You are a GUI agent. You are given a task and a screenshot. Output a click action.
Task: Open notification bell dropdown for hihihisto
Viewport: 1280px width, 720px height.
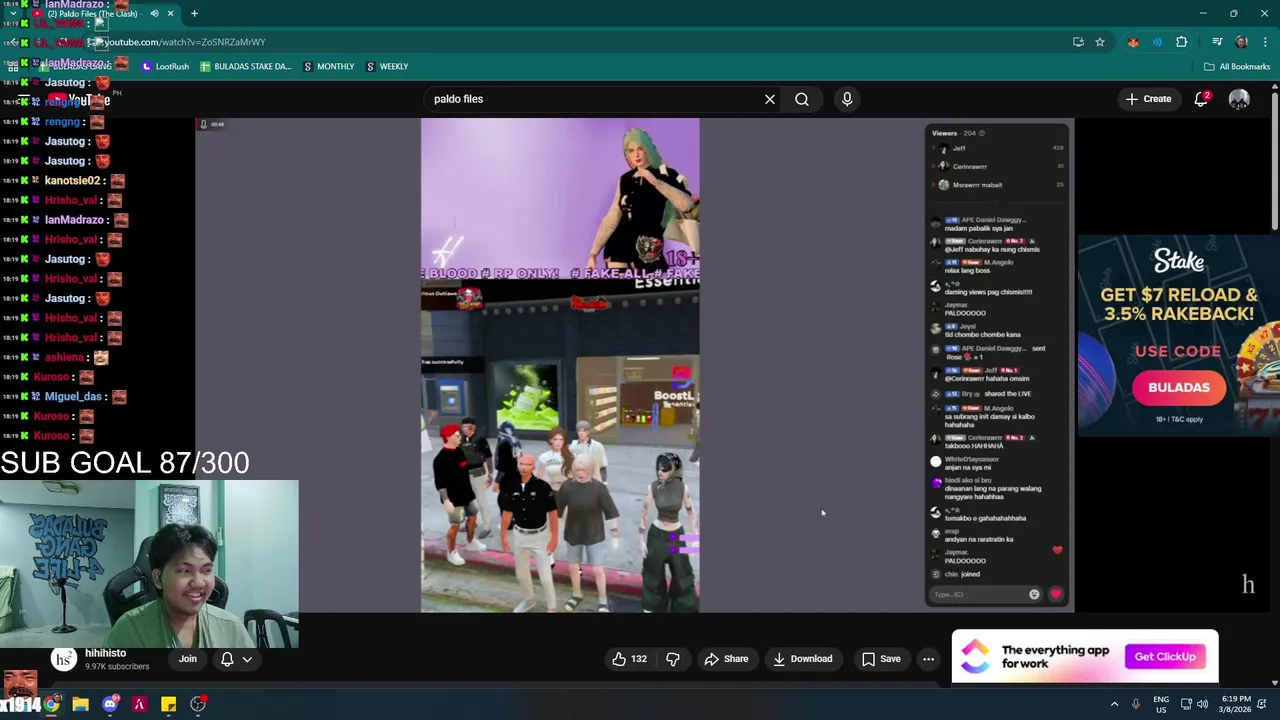pos(236,659)
